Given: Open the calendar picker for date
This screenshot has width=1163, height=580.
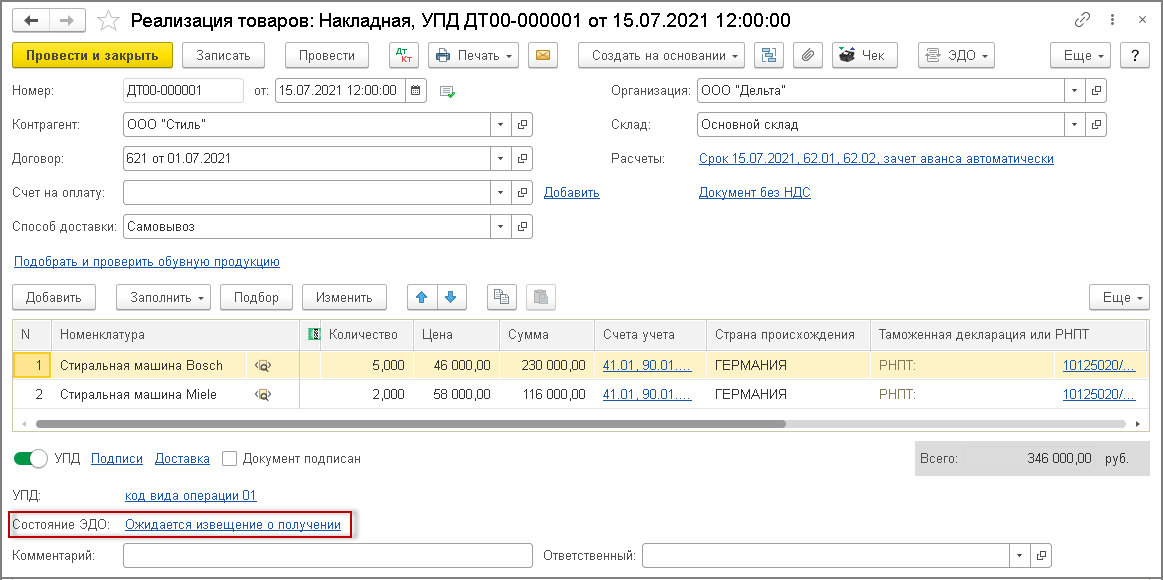Looking at the screenshot, I should (415, 90).
